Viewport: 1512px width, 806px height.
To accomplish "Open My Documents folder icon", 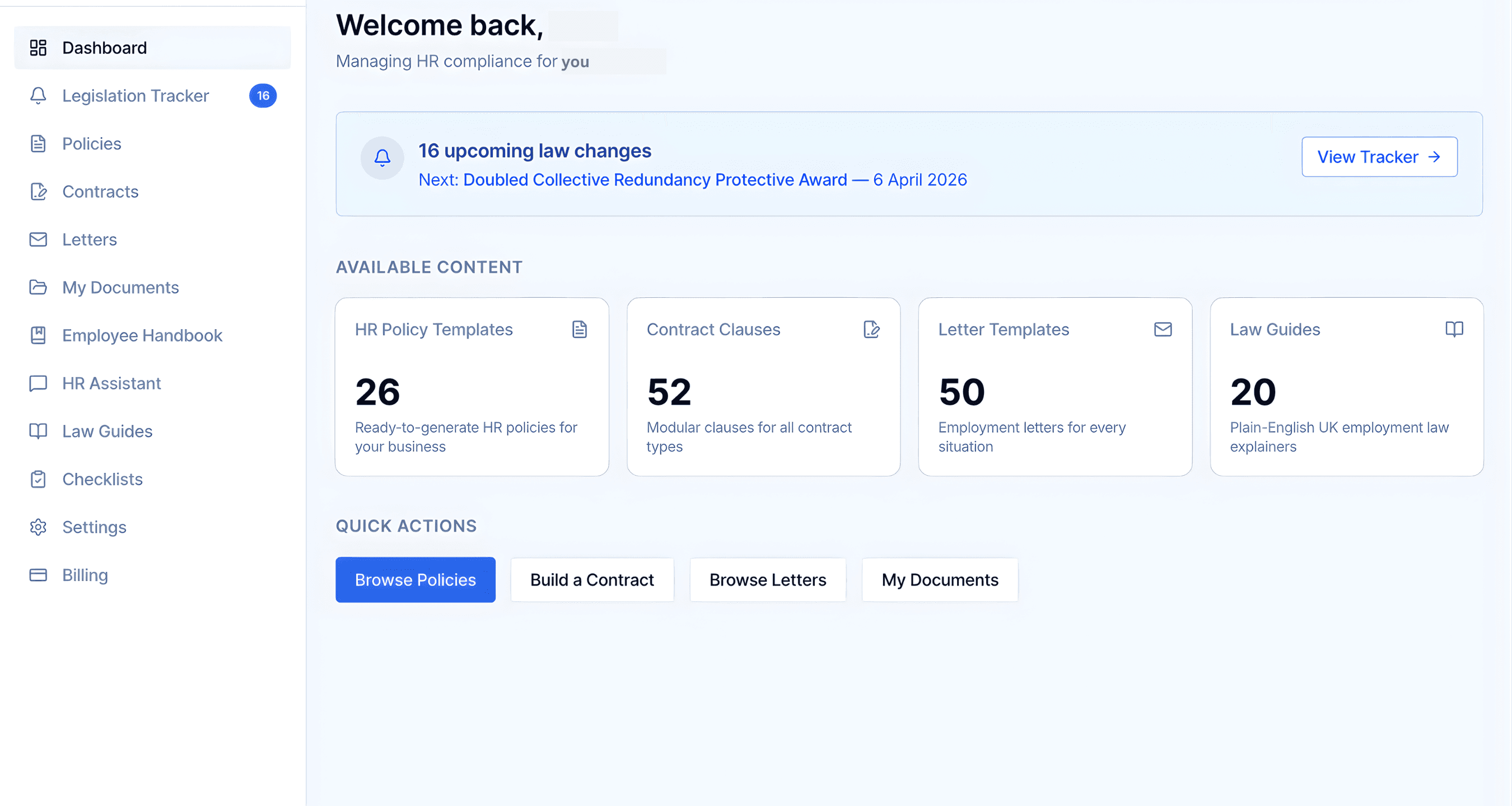I will coord(38,288).
